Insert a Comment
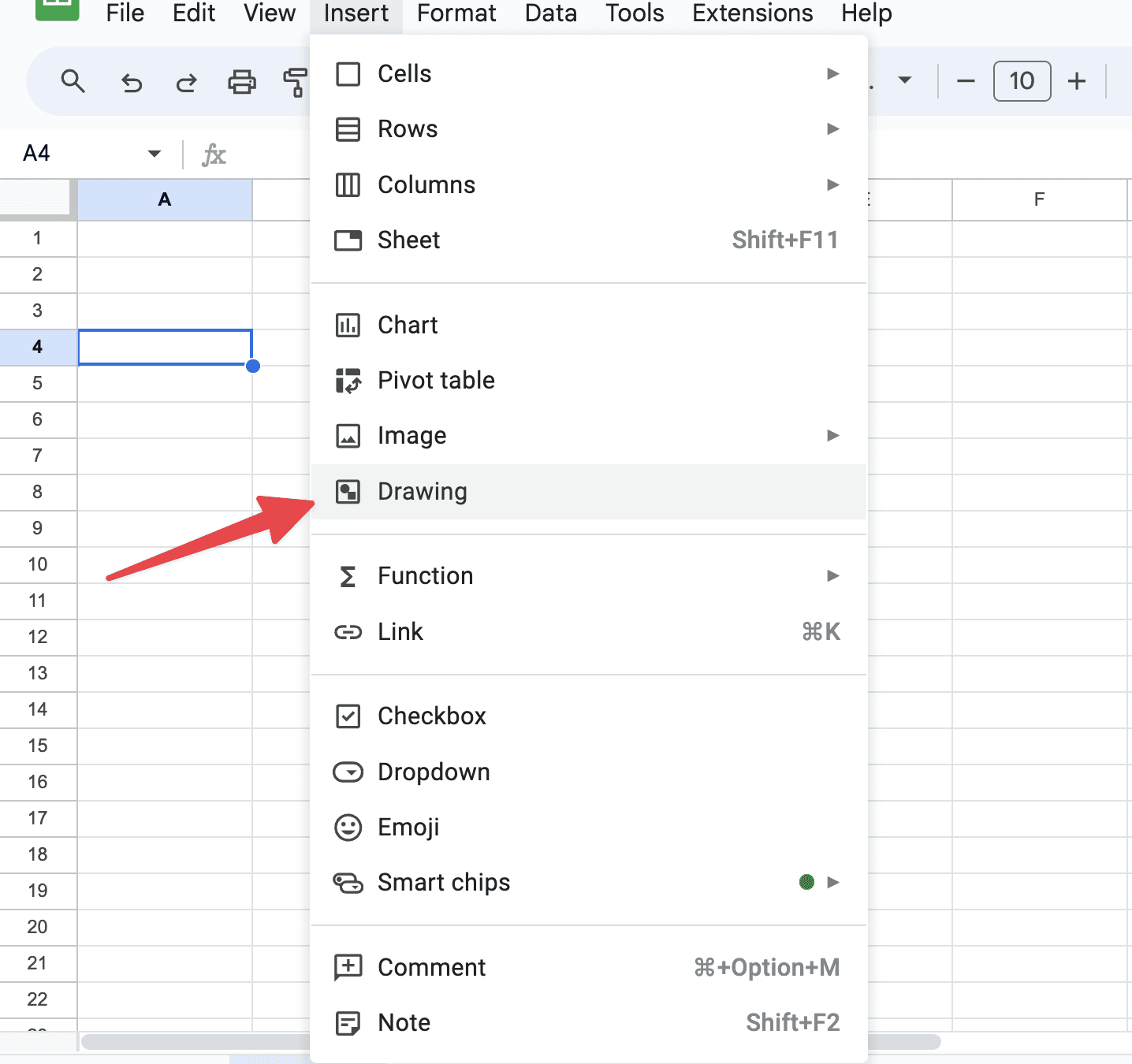 click(x=431, y=967)
